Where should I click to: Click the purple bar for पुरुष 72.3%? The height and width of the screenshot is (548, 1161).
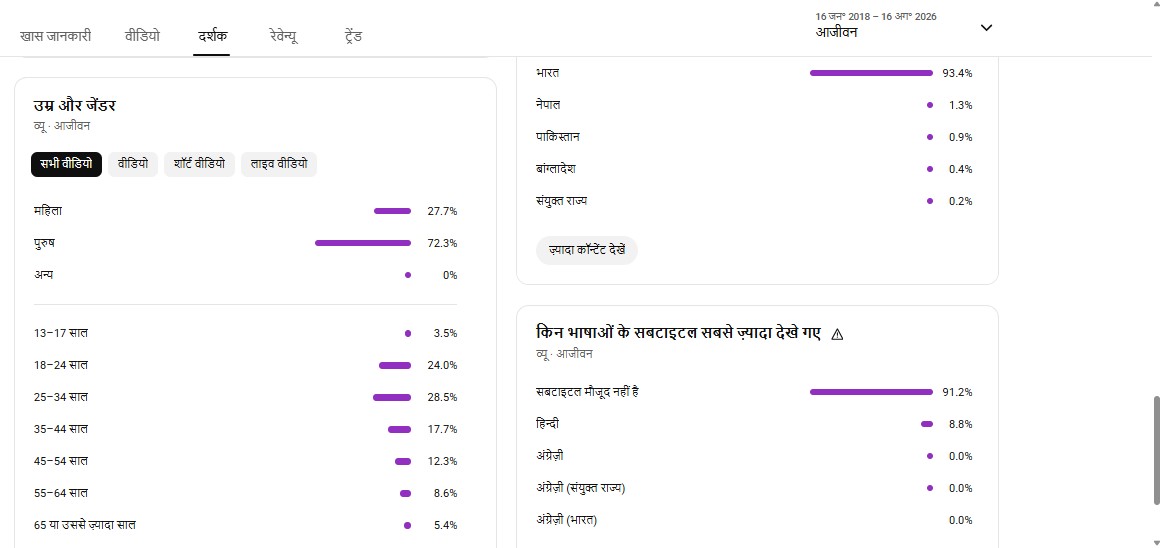(363, 243)
